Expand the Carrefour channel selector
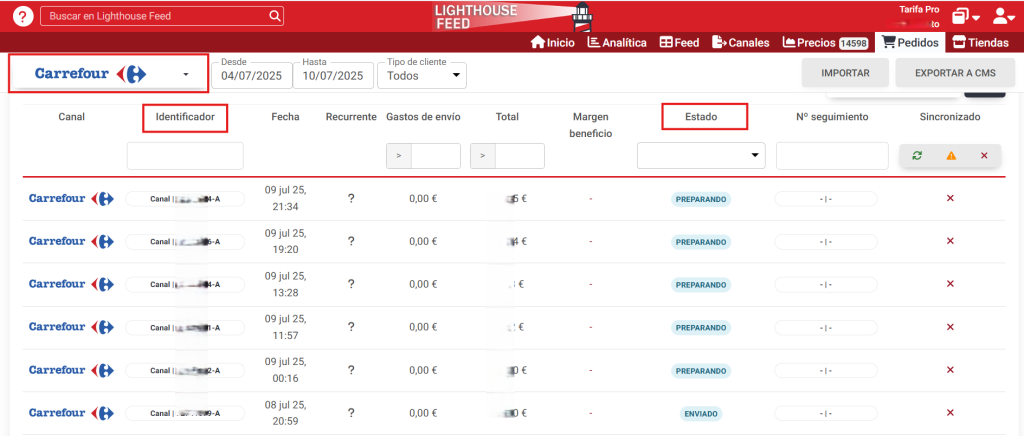The height and width of the screenshot is (436, 1024). [108, 74]
